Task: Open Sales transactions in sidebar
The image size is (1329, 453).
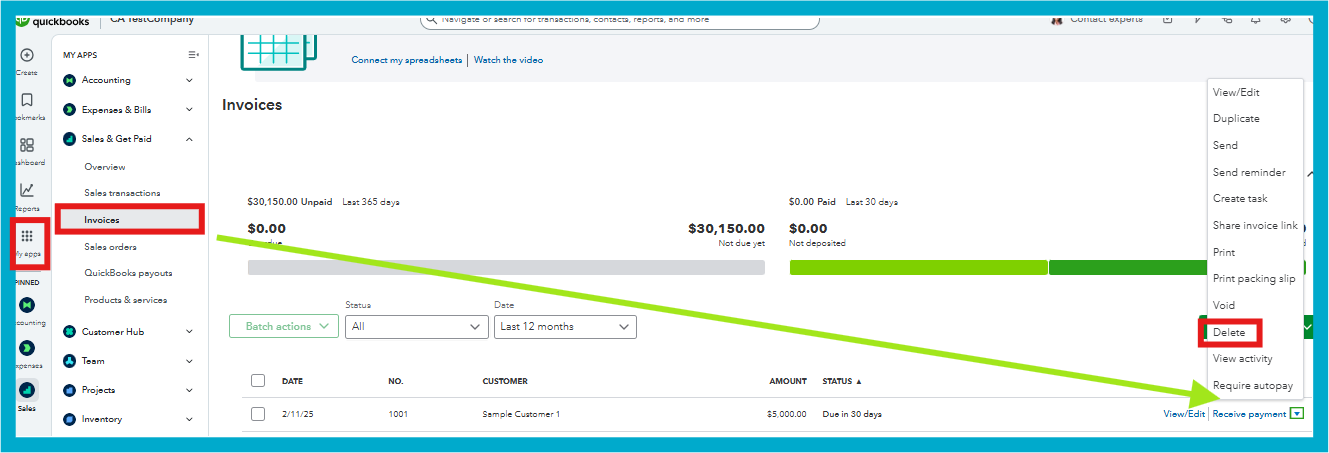Action: pyautogui.click(x=122, y=193)
